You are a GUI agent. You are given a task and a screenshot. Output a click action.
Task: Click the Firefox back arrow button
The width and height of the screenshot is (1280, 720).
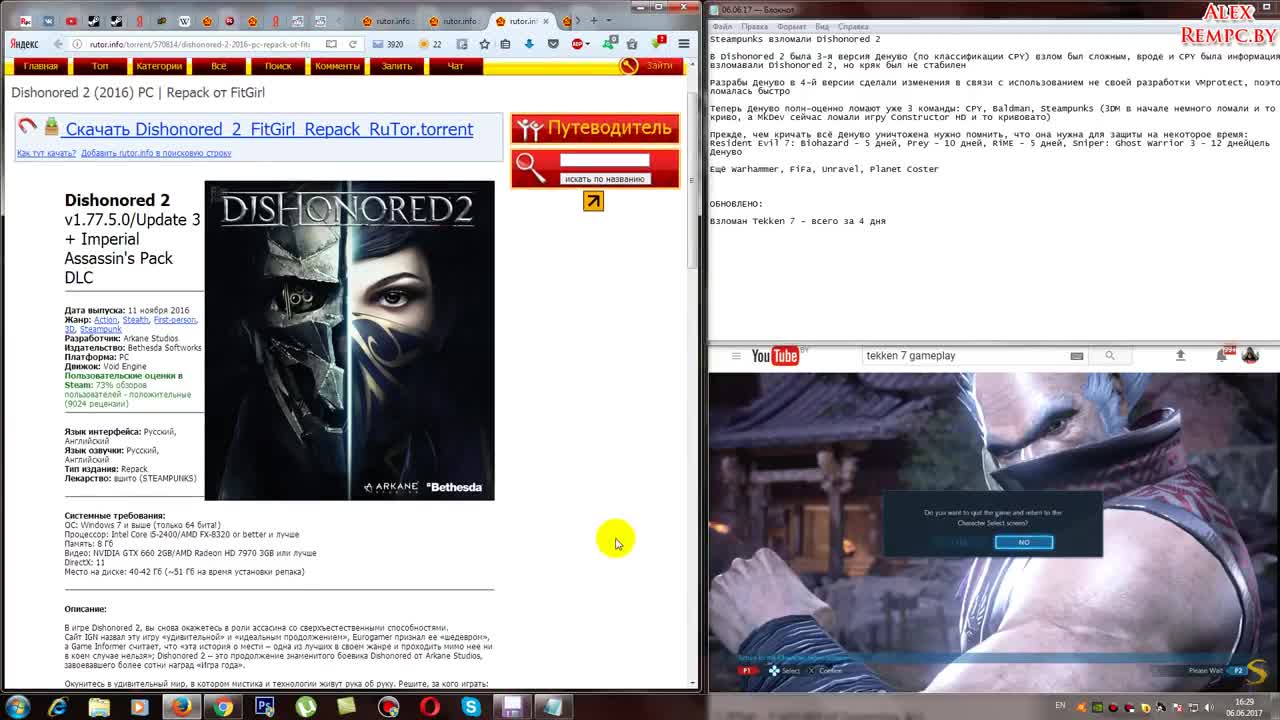pos(58,44)
